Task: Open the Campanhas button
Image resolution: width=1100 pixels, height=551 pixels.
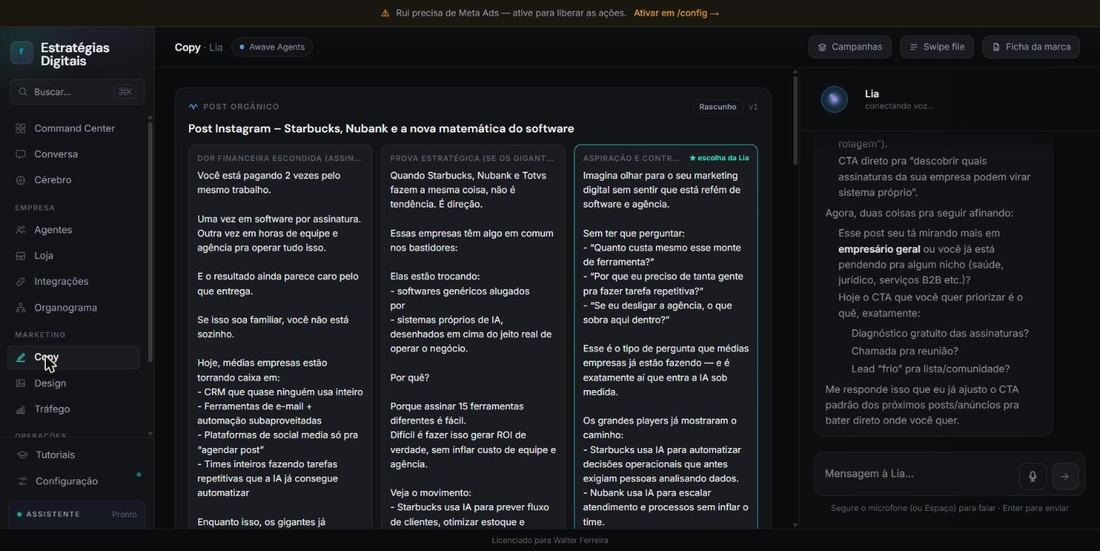Action: pos(850,47)
